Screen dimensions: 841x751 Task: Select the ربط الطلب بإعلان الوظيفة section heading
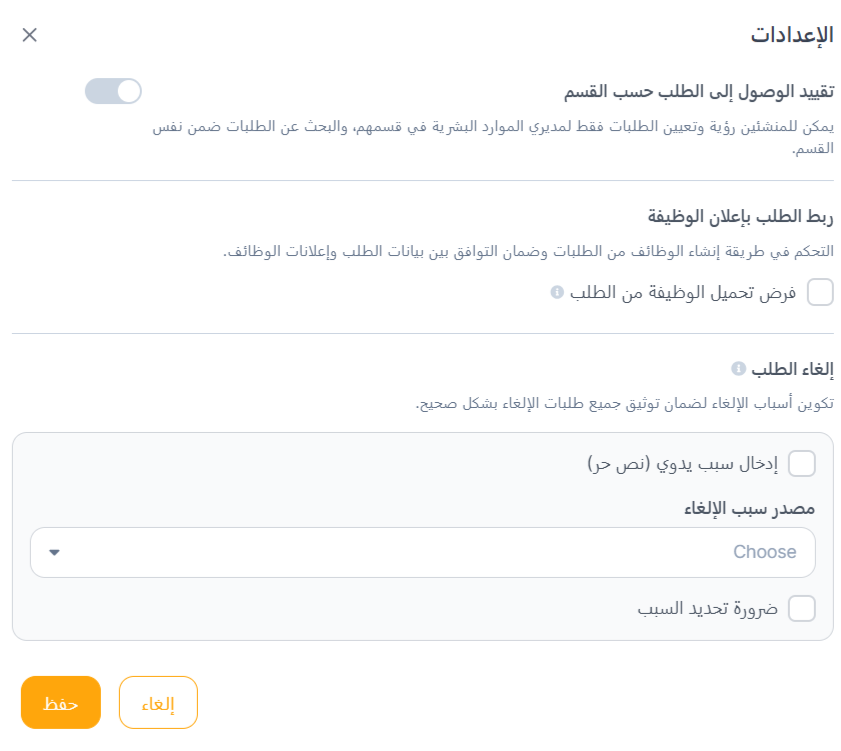pyautogui.click(x=740, y=217)
